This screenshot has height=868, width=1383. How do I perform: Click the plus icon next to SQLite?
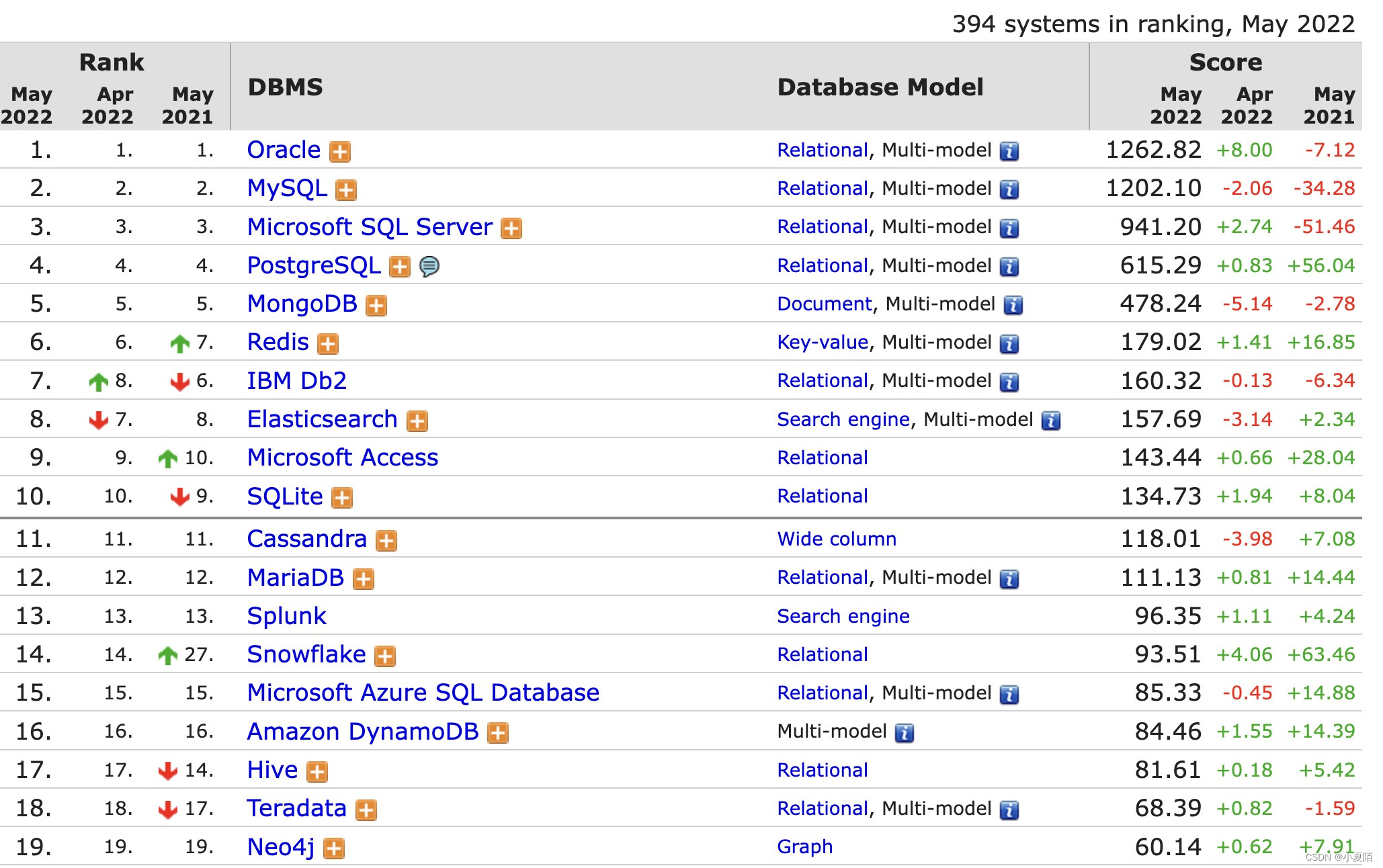click(342, 498)
